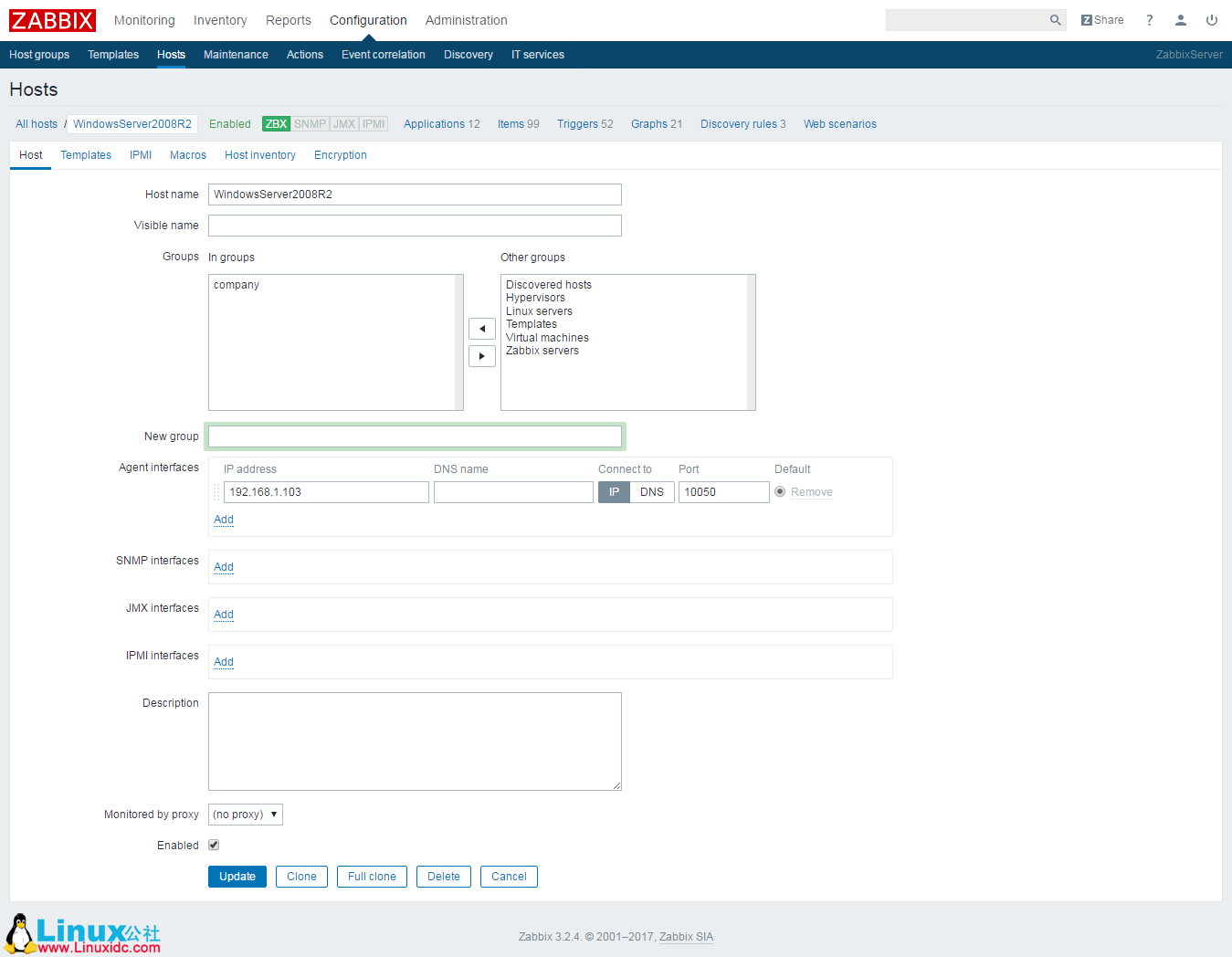This screenshot has width=1232, height=957.
Task: Switch to the Macros tab
Action: tap(187, 155)
